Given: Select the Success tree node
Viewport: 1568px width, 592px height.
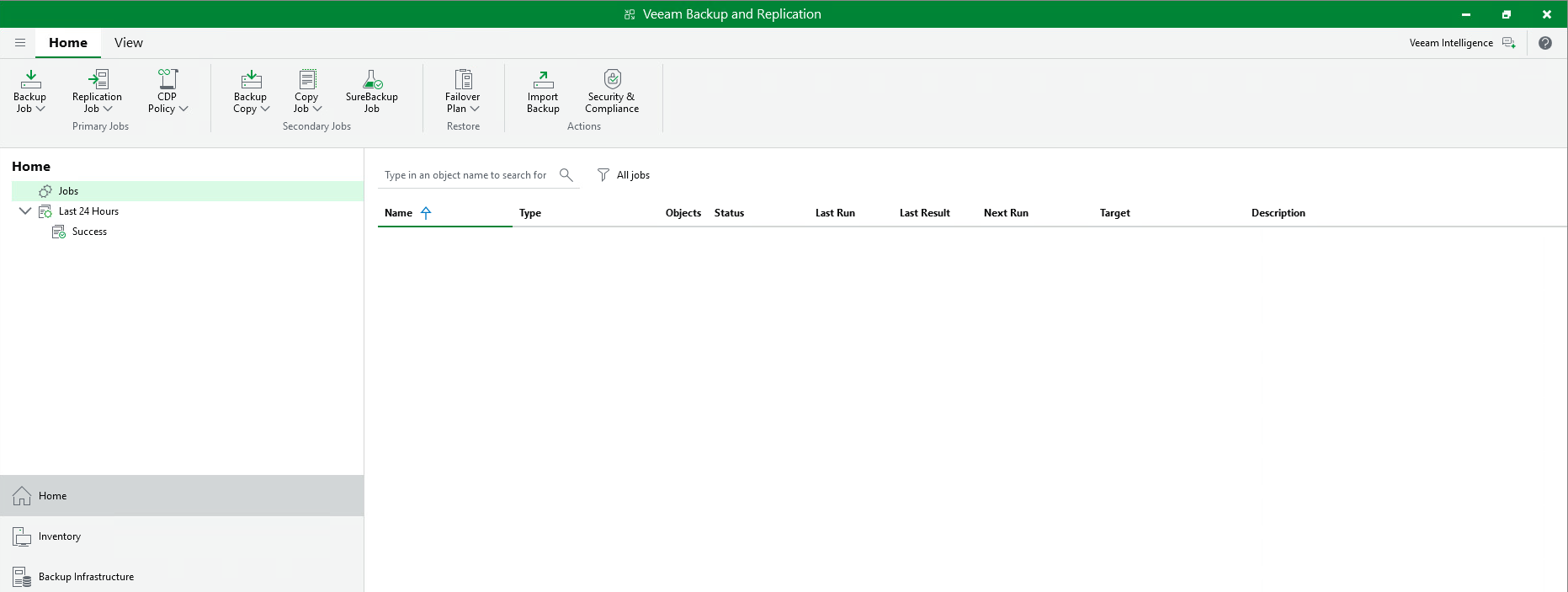Looking at the screenshot, I should (89, 232).
